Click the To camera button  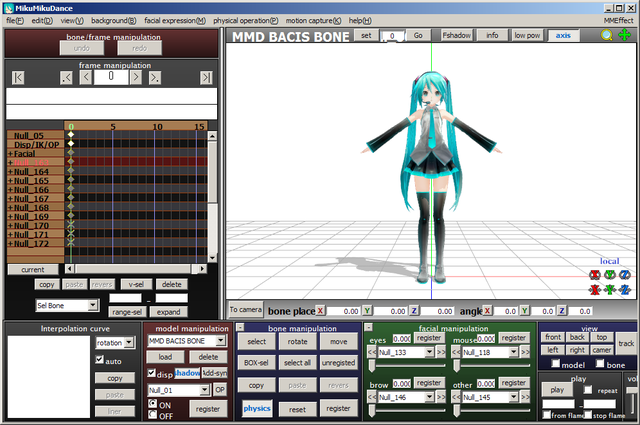[245, 310]
